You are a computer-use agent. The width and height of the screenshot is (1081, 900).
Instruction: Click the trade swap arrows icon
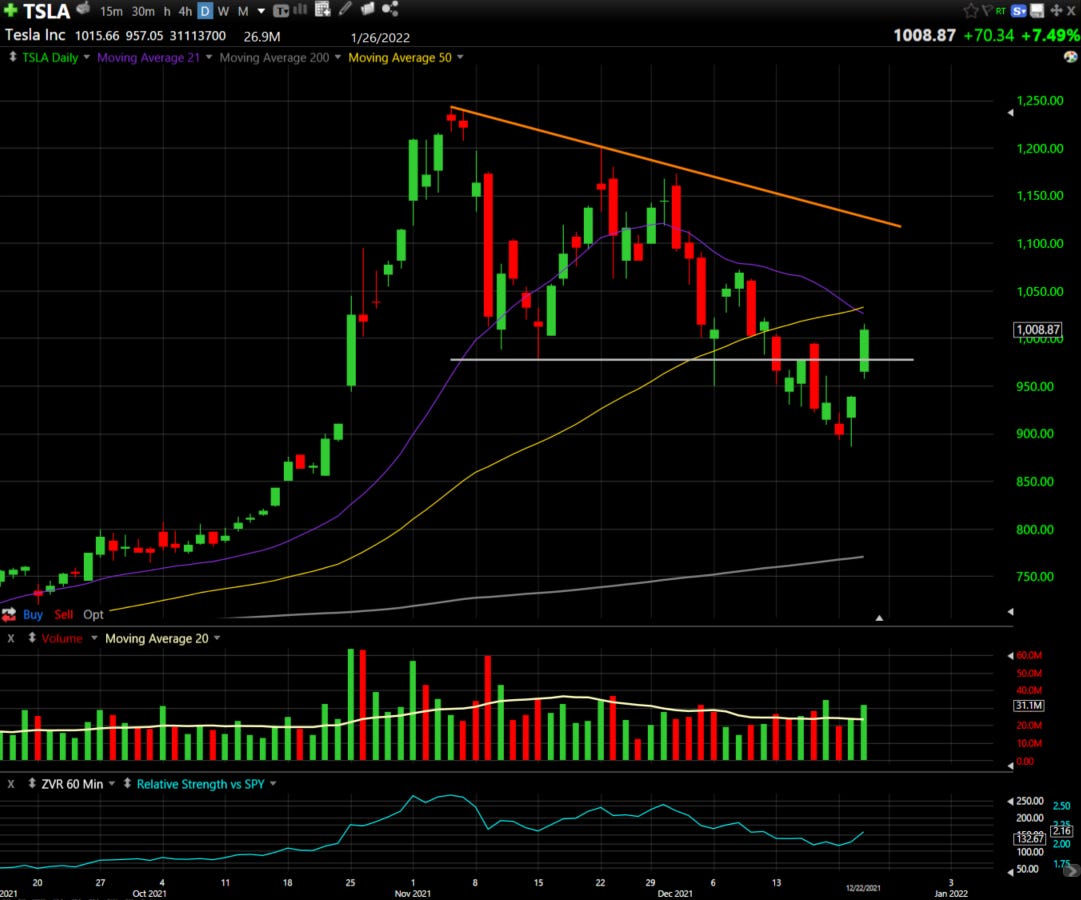[x=9, y=614]
